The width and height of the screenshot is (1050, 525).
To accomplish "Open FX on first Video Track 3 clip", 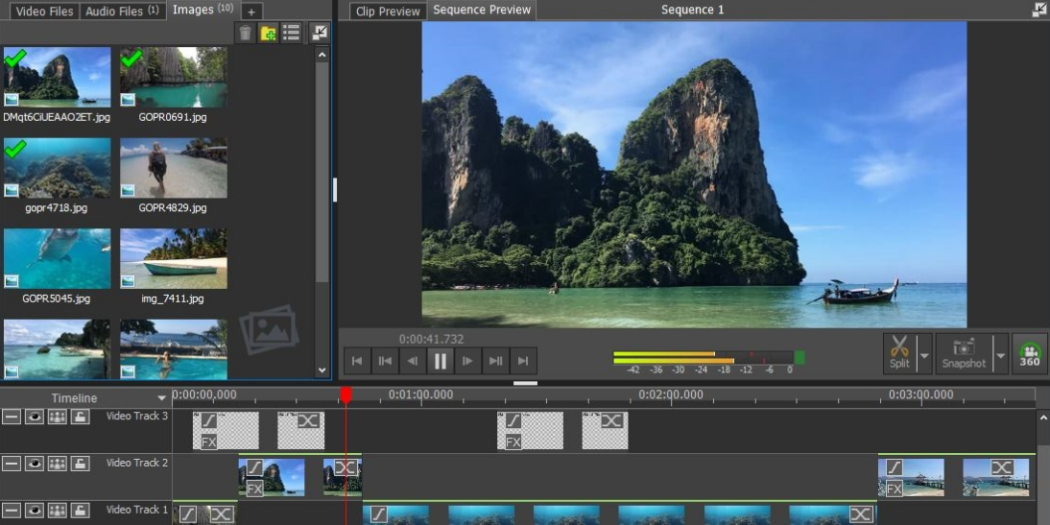I will pos(209,442).
